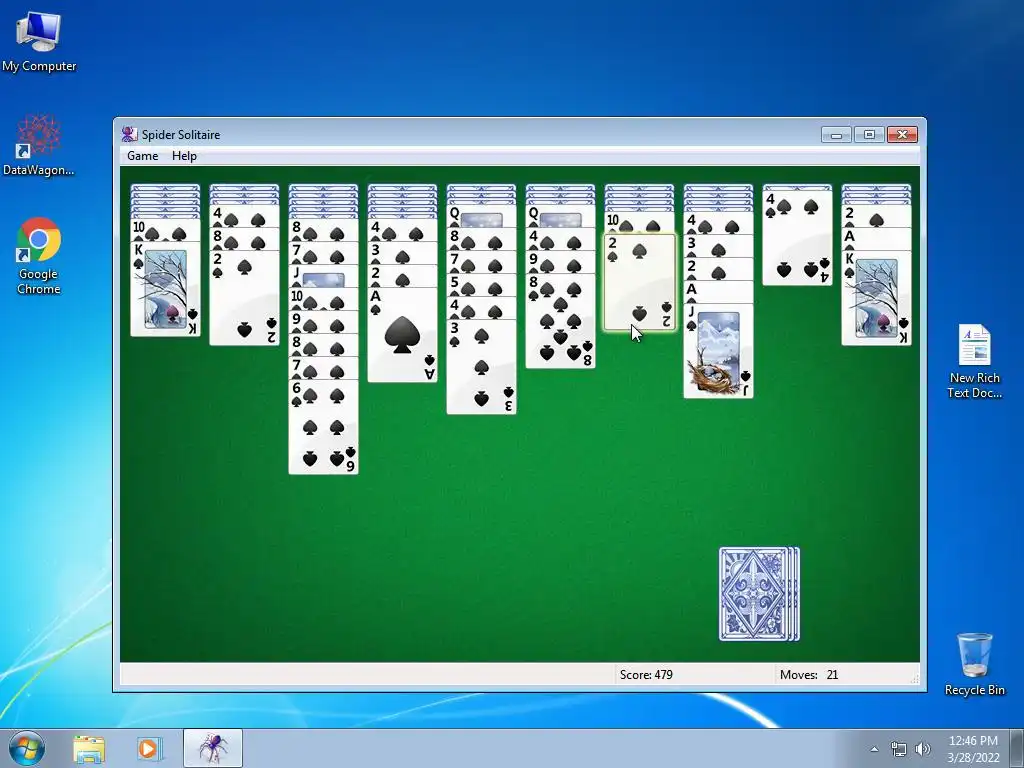Minimize the Spider Solitaire window
This screenshot has width=1024, height=768.
click(x=836, y=135)
